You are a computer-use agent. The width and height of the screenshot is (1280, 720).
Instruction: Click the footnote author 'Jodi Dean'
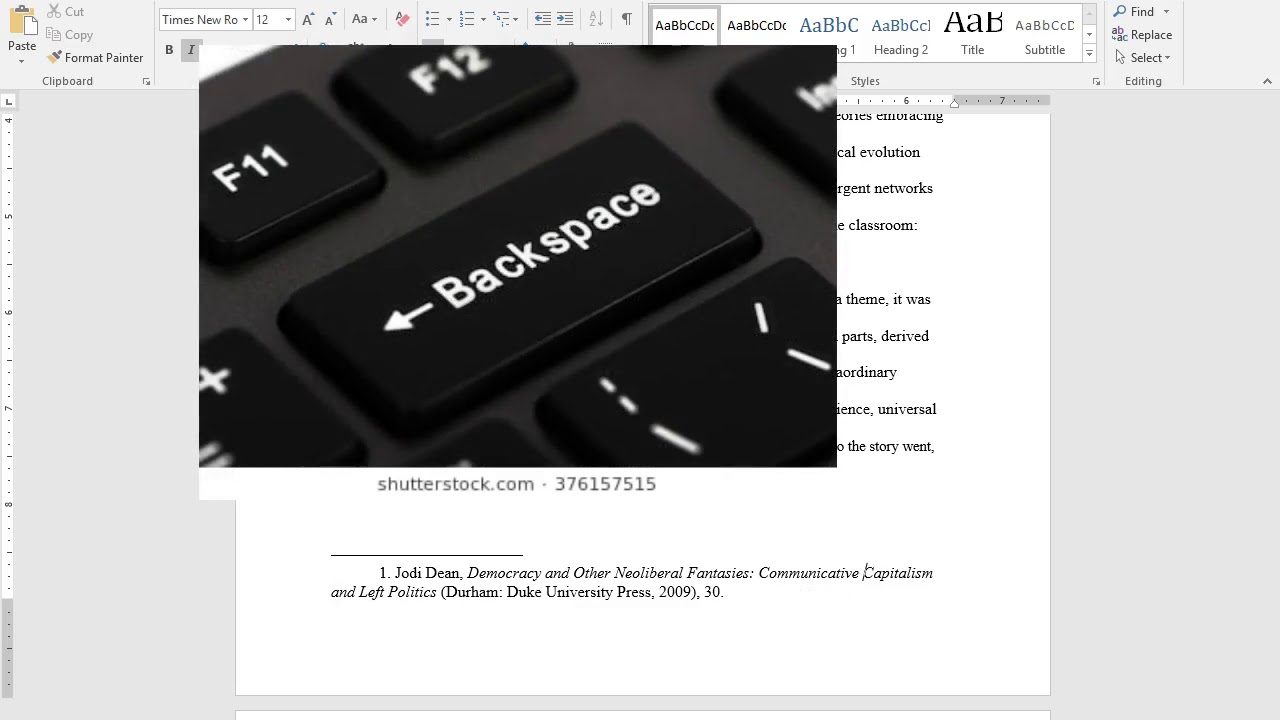tap(427, 573)
